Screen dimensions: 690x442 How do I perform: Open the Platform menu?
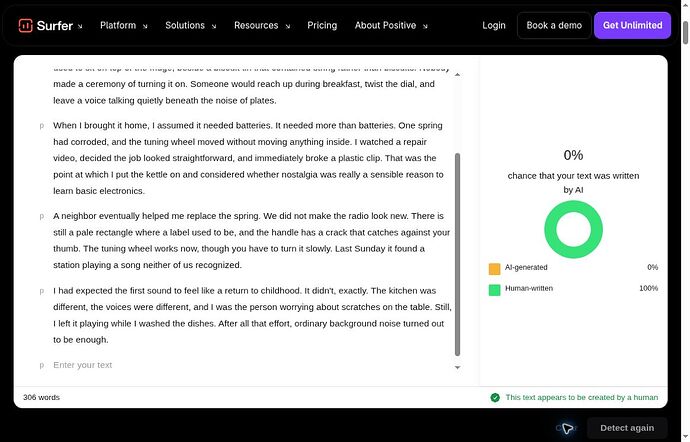coord(118,26)
